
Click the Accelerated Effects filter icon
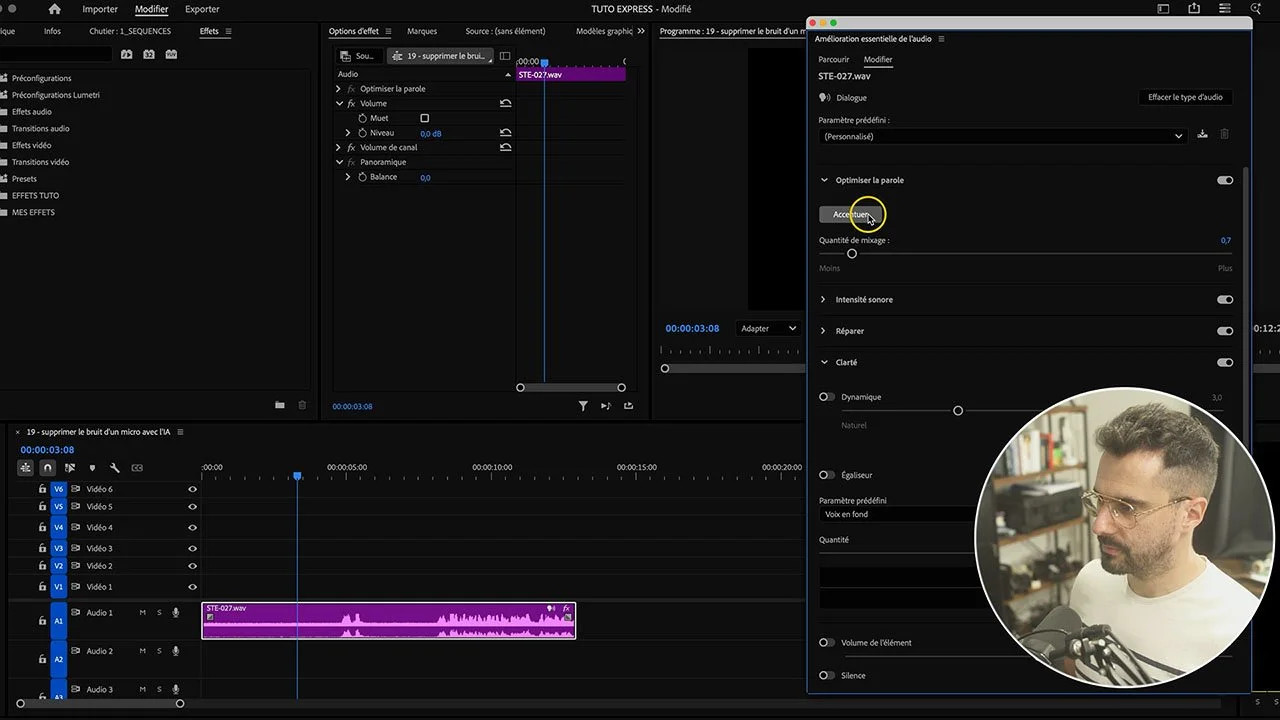(x=127, y=54)
